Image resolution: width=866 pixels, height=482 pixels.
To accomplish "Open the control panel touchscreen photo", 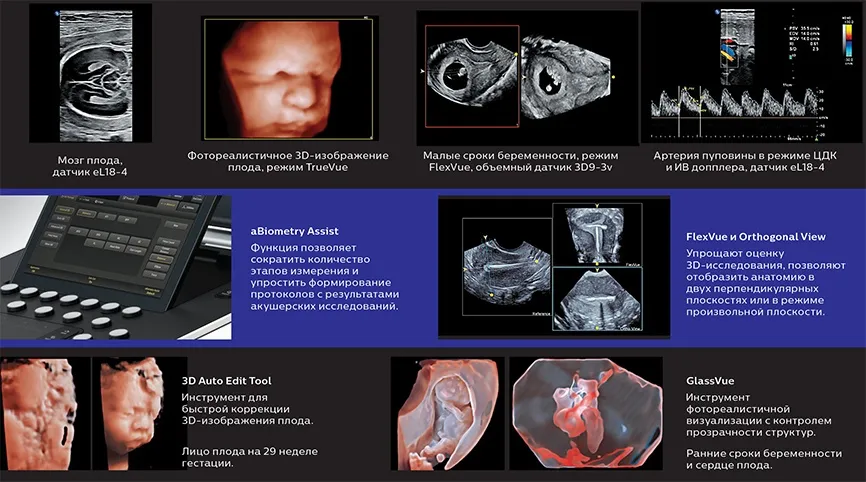I will (x=116, y=267).
